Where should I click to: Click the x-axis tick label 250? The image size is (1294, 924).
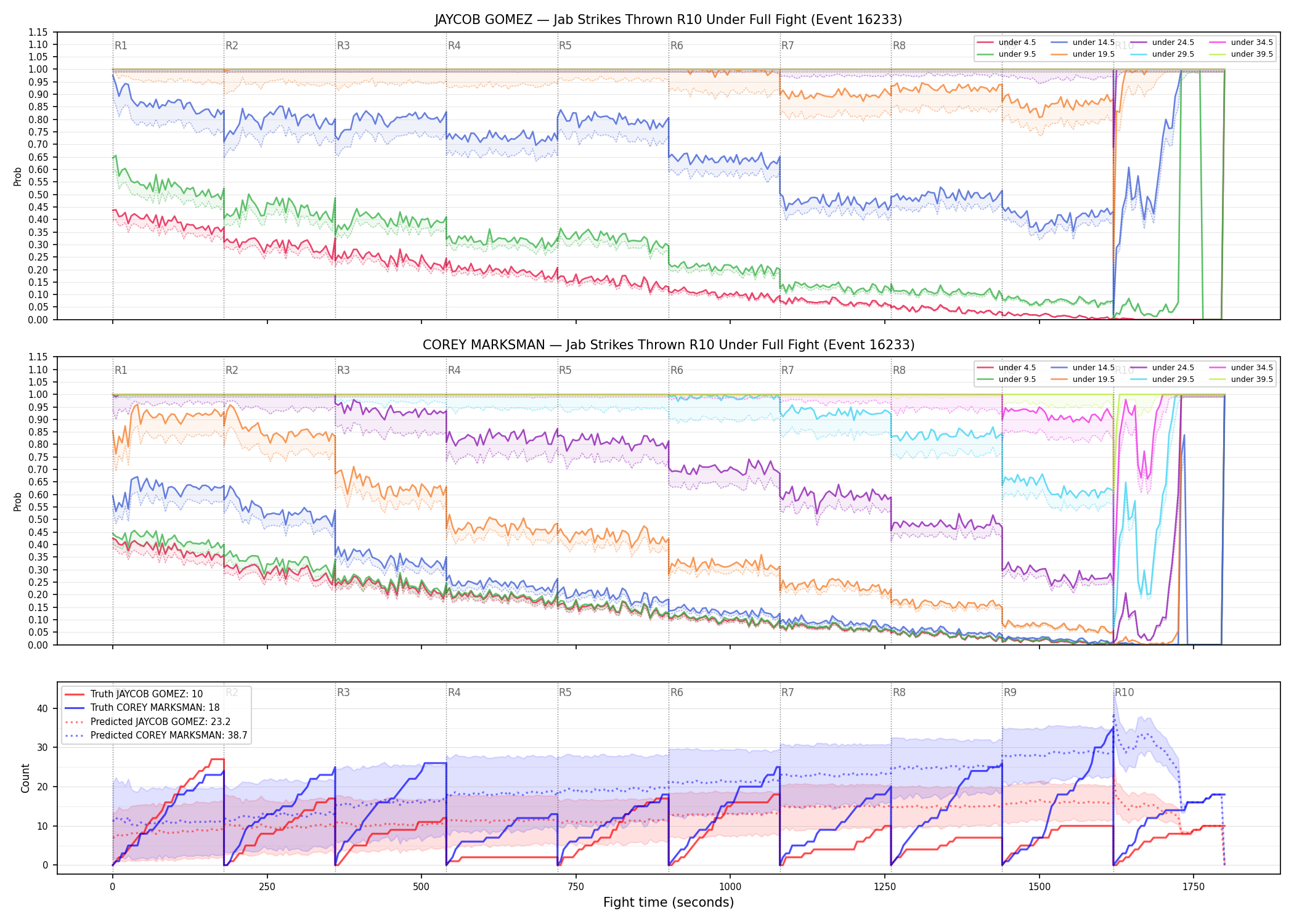(267, 886)
